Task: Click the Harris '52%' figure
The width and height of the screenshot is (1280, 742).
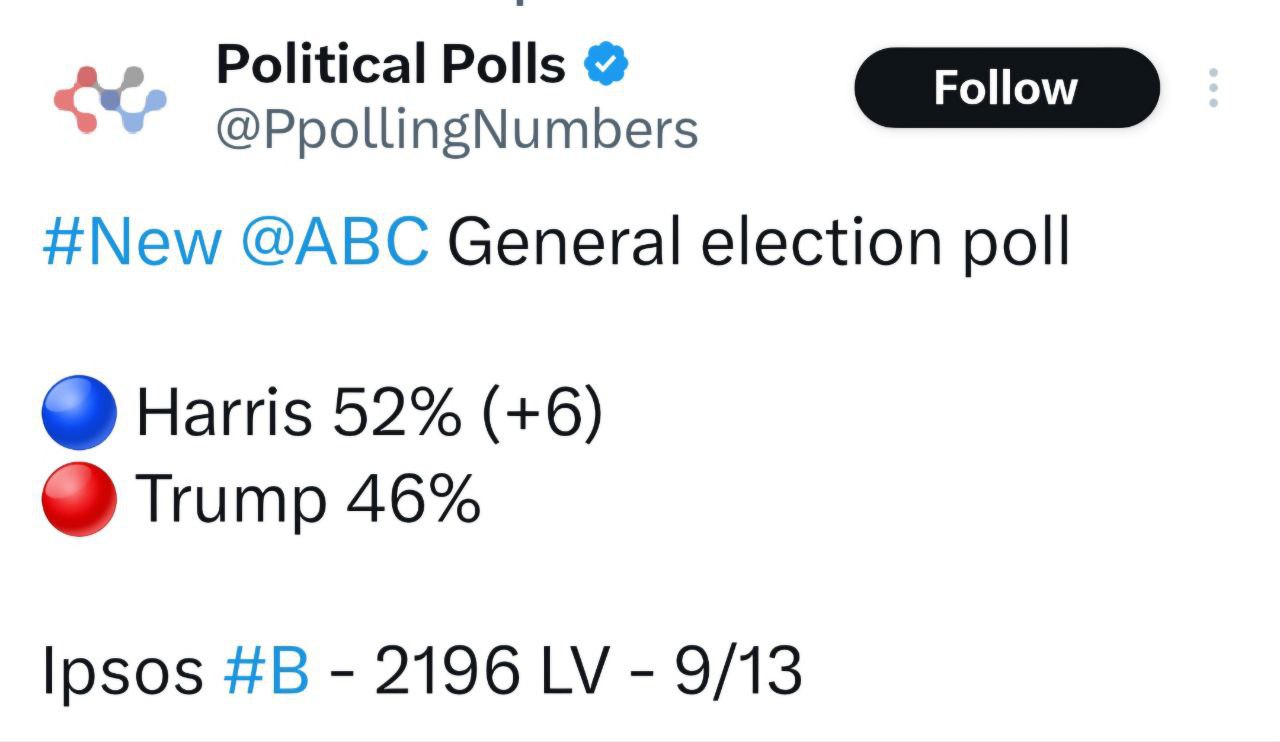Action: [396, 412]
